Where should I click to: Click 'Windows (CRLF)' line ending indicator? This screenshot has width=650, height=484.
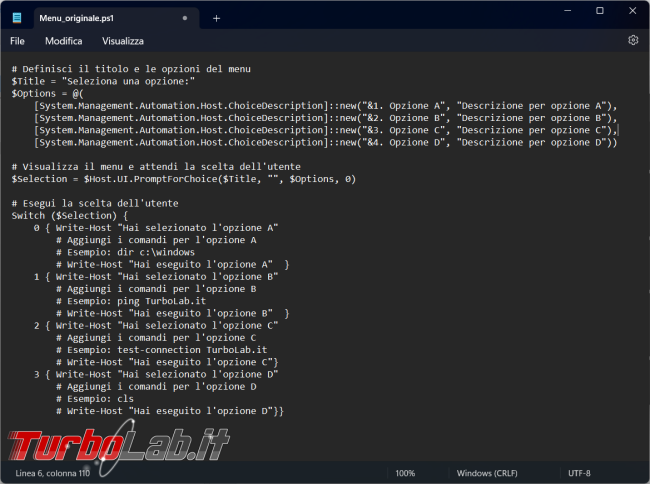coord(487,473)
